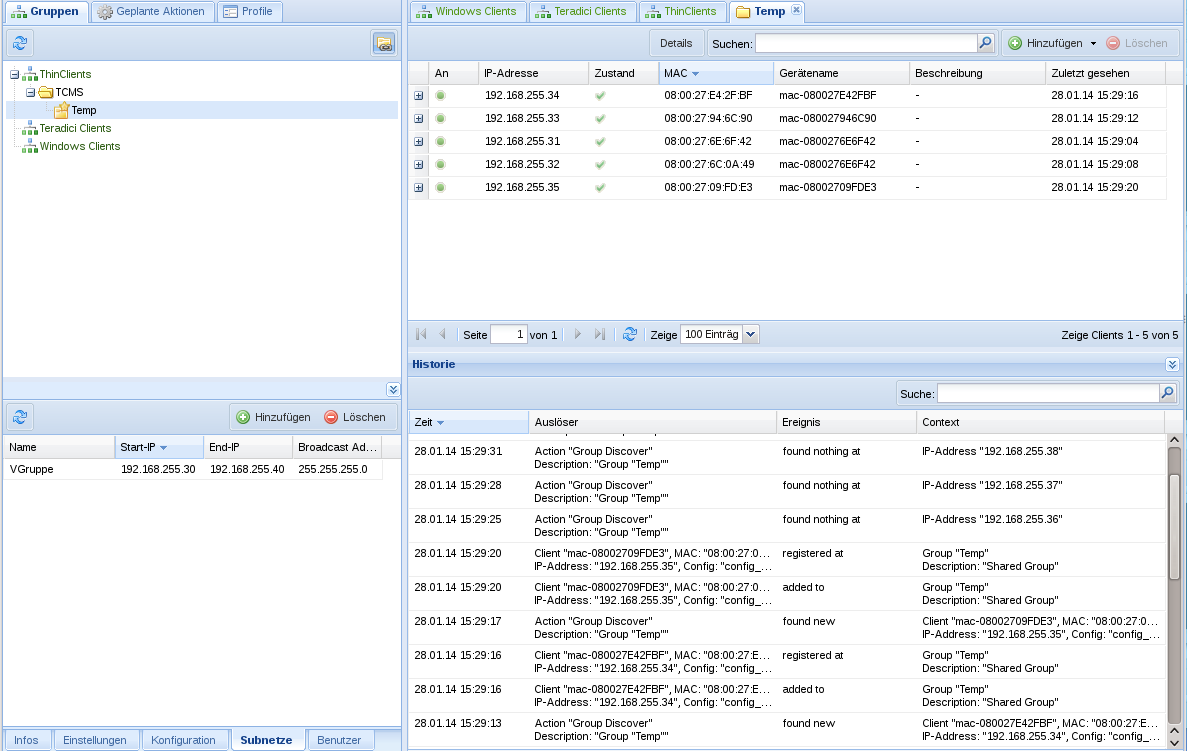Open the Hinzufügen dropdown arrow in the clients toolbar

pyautogui.click(x=1093, y=44)
